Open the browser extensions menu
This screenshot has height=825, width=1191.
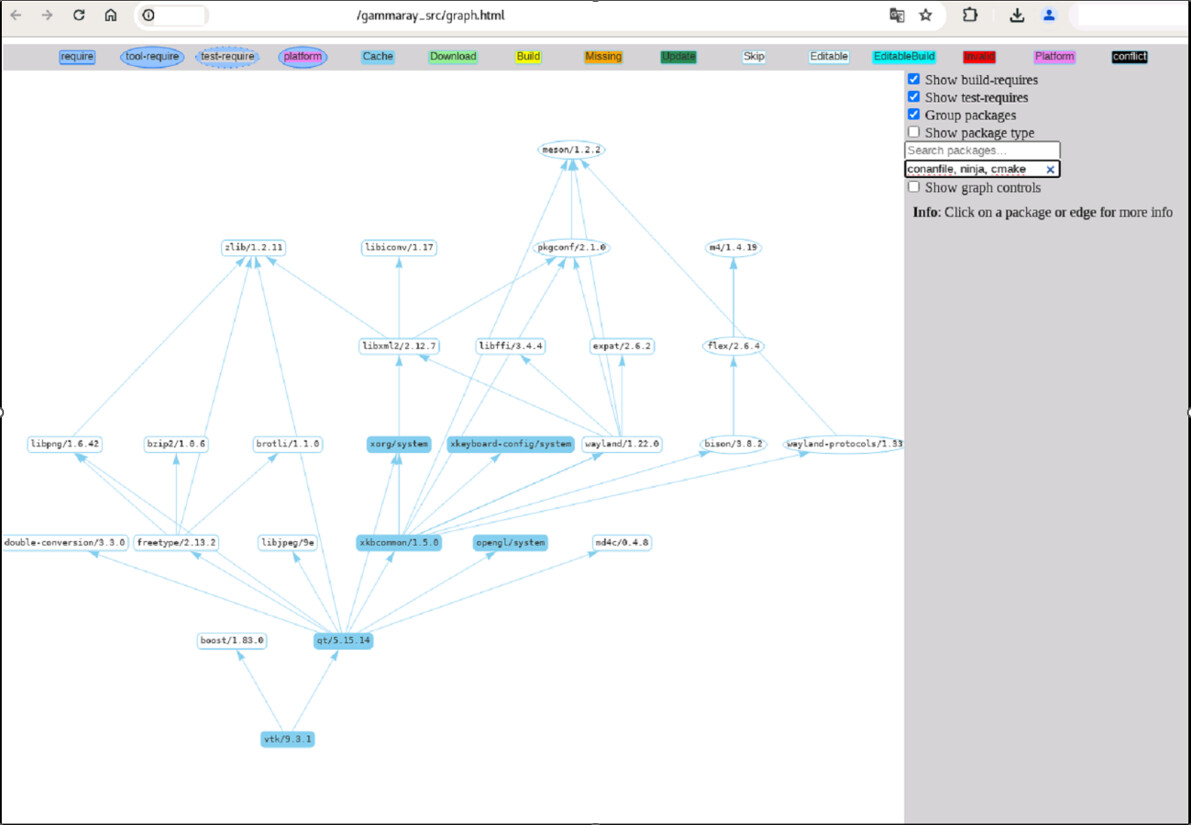coord(970,15)
